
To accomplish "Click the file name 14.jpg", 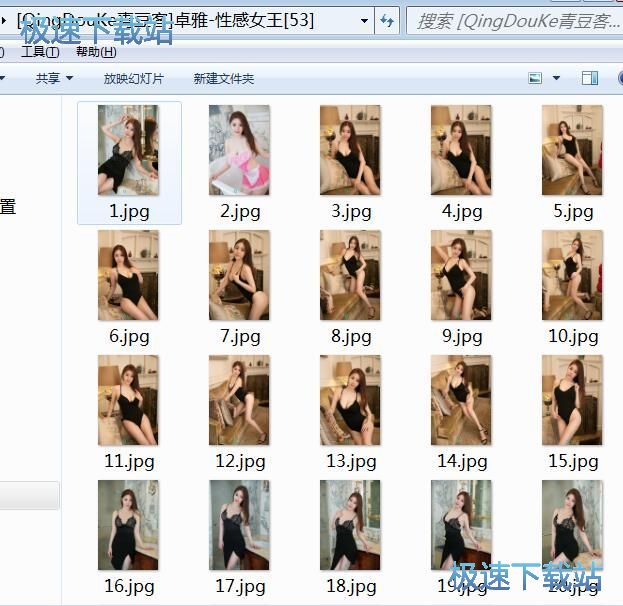I will pyautogui.click(x=462, y=462).
